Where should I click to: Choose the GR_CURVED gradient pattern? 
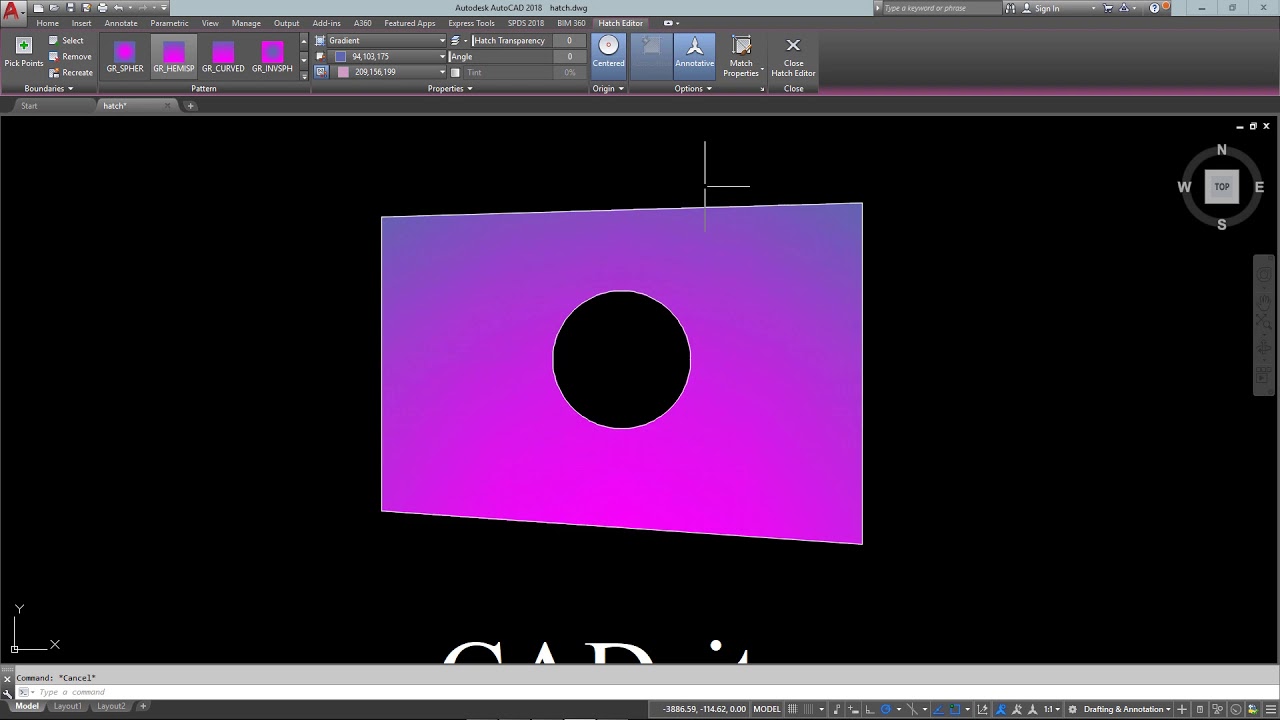(x=223, y=57)
